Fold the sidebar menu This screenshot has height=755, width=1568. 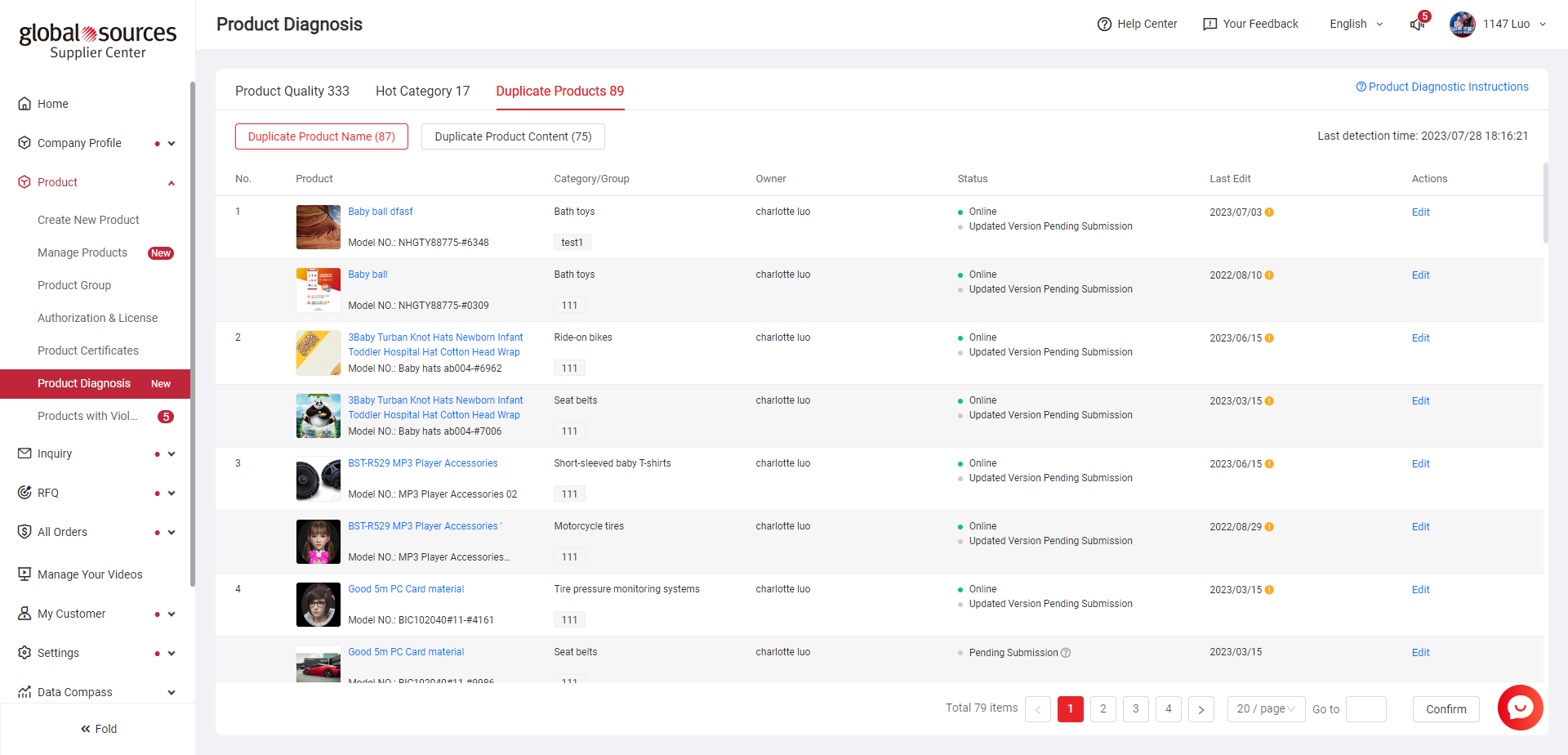tap(98, 729)
